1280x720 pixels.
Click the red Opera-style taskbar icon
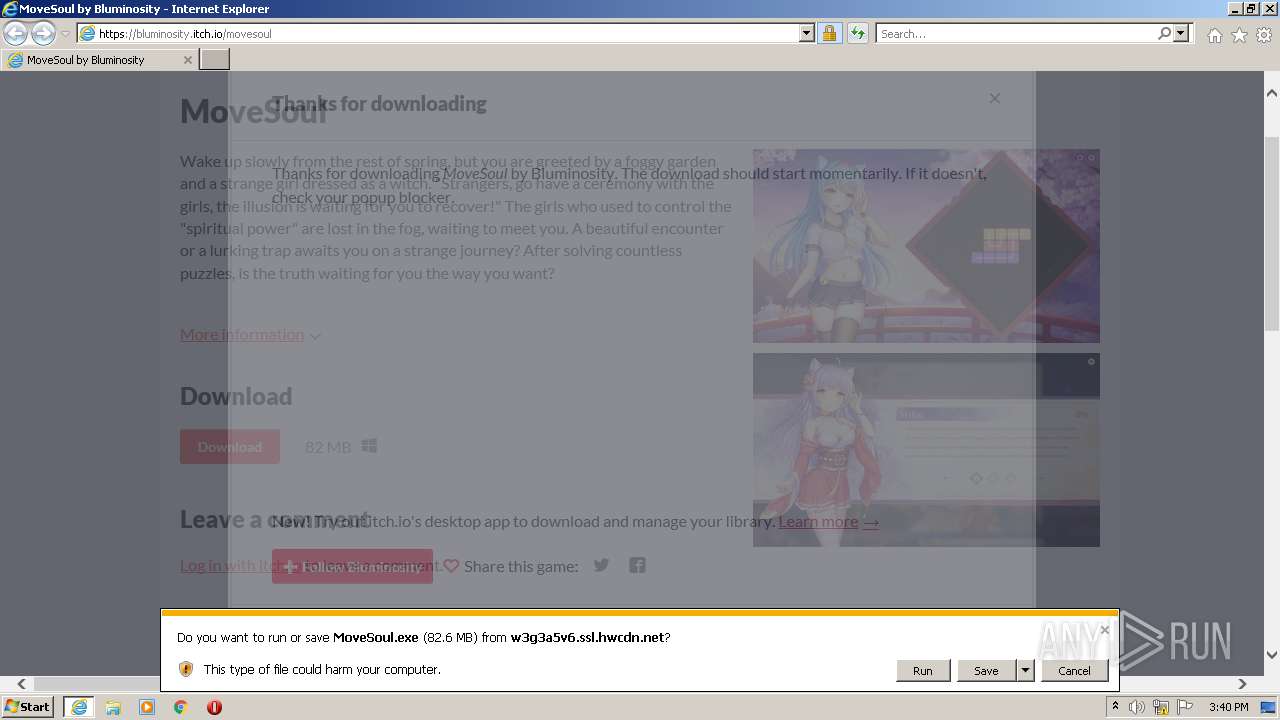click(x=214, y=707)
